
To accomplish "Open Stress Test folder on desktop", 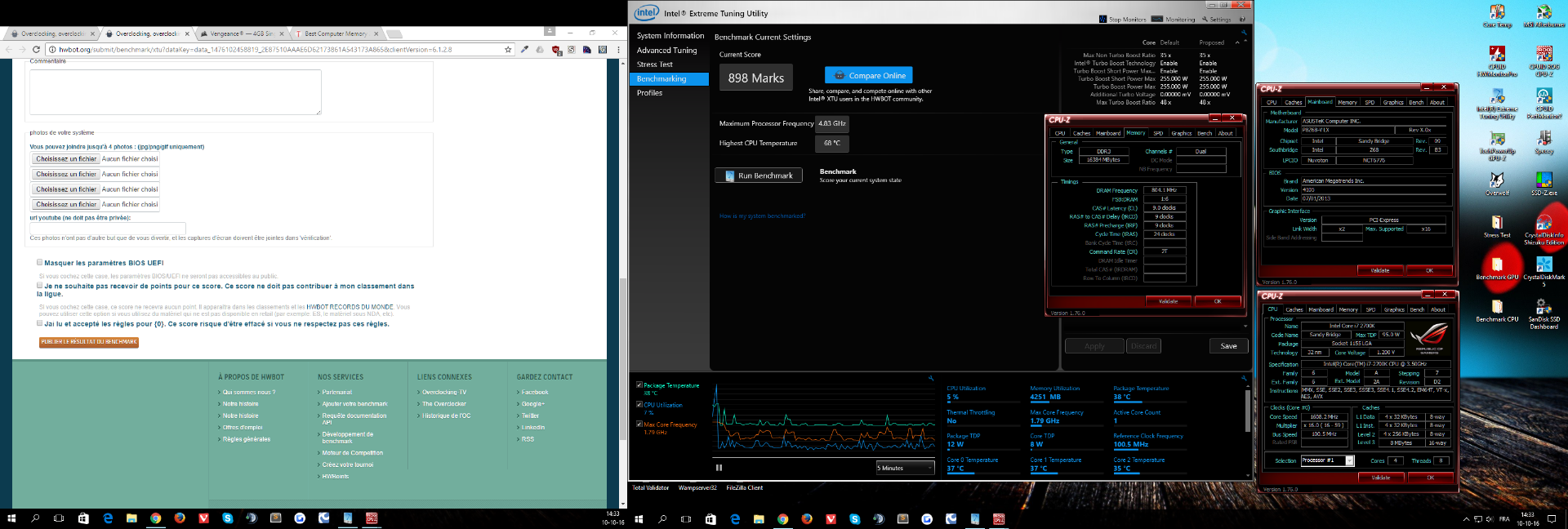I will [1497, 226].
